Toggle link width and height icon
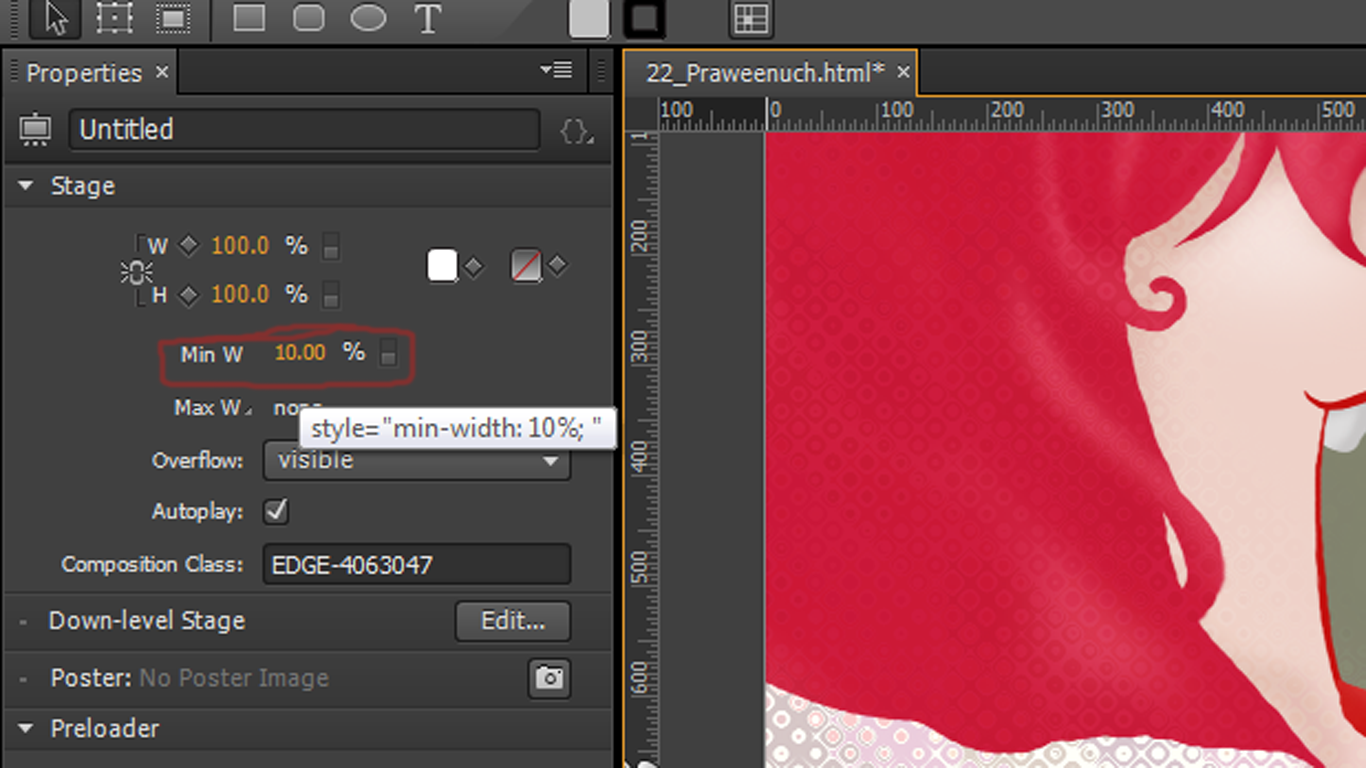Screen dimensions: 1366x768 [x=136, y=271]
